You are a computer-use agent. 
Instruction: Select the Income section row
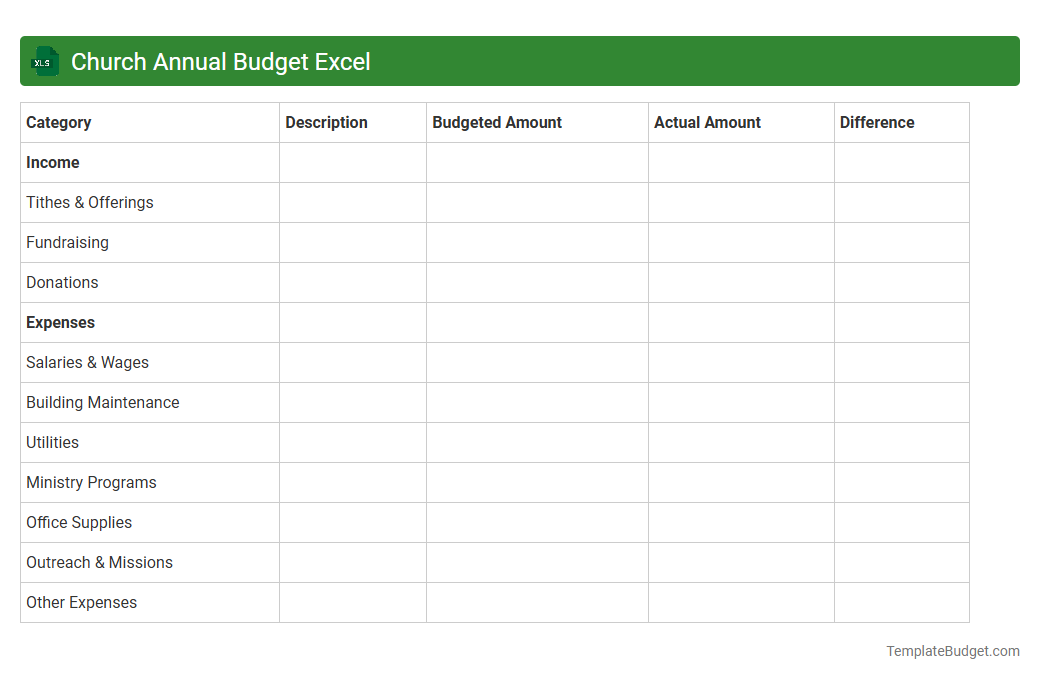pyautogui.click(x=52, y=162)
